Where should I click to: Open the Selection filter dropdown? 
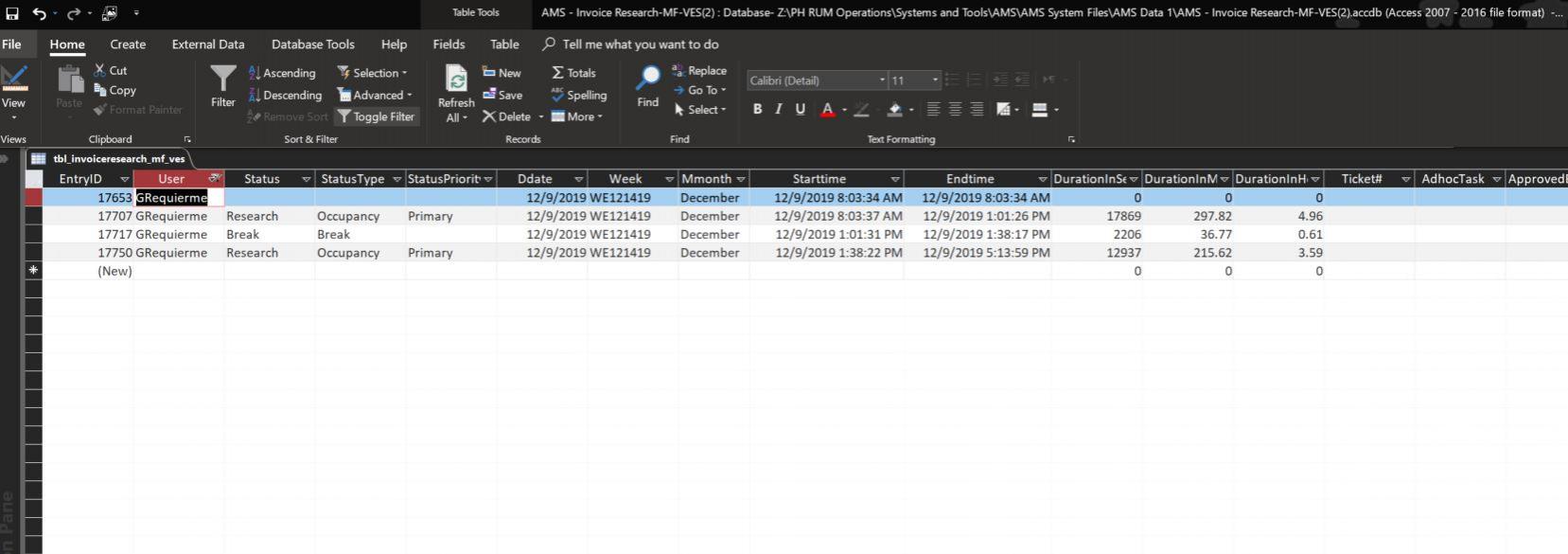pos(373,73)
